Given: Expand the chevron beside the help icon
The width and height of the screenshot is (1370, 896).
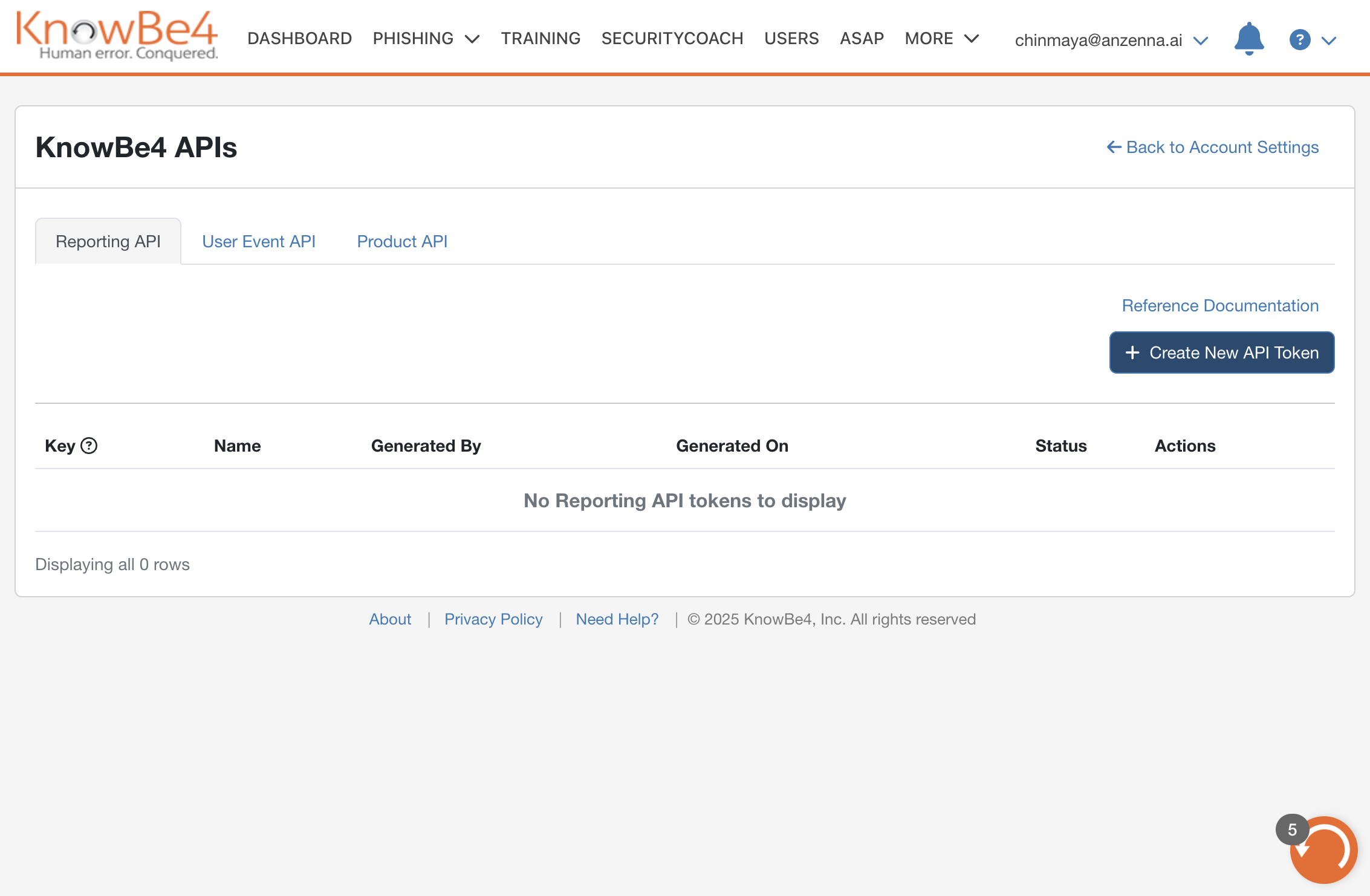Looking at the screenshot, I should (x=1329, y=41).
